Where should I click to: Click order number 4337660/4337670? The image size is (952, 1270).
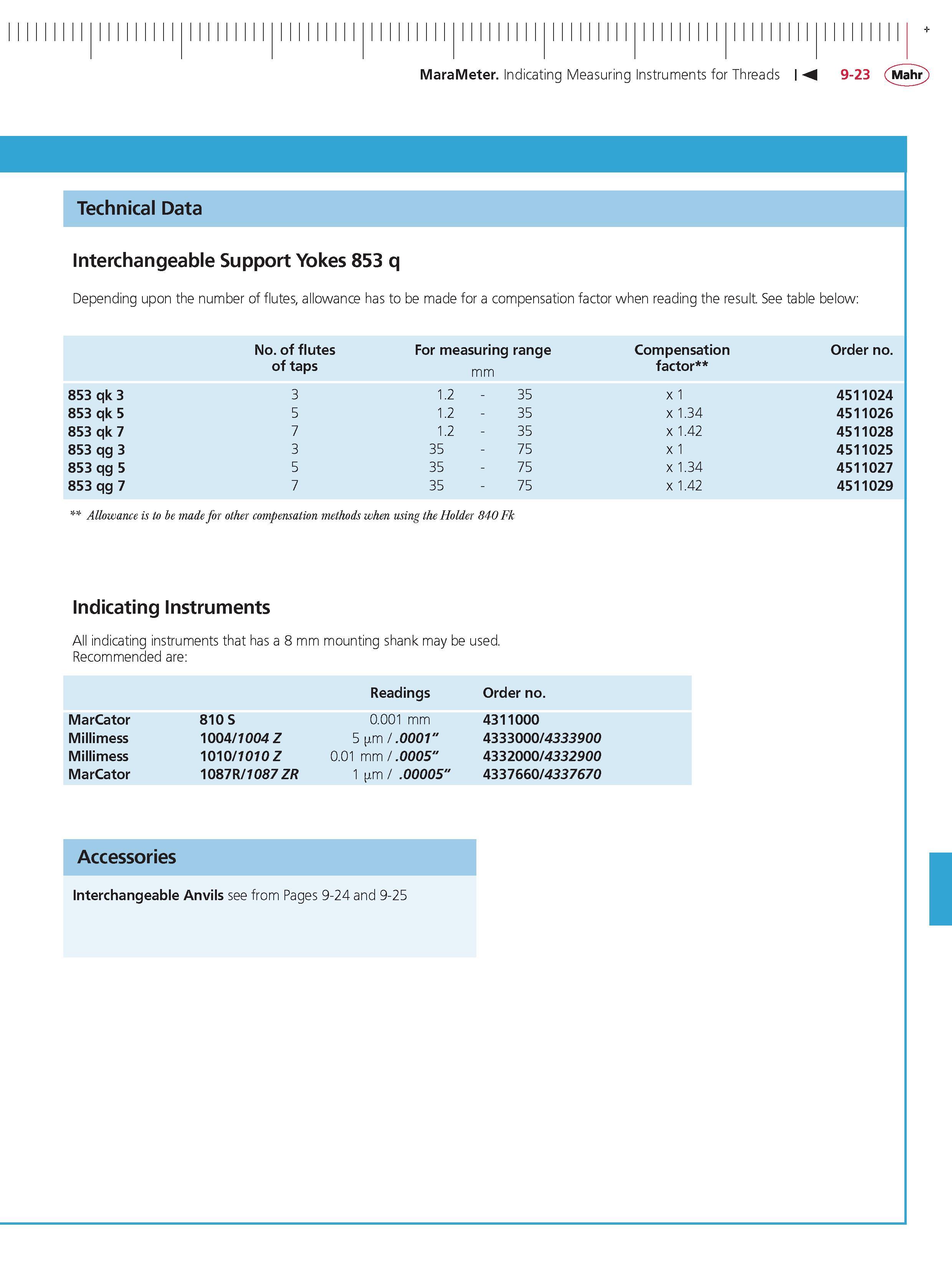(x=542, y=775)
